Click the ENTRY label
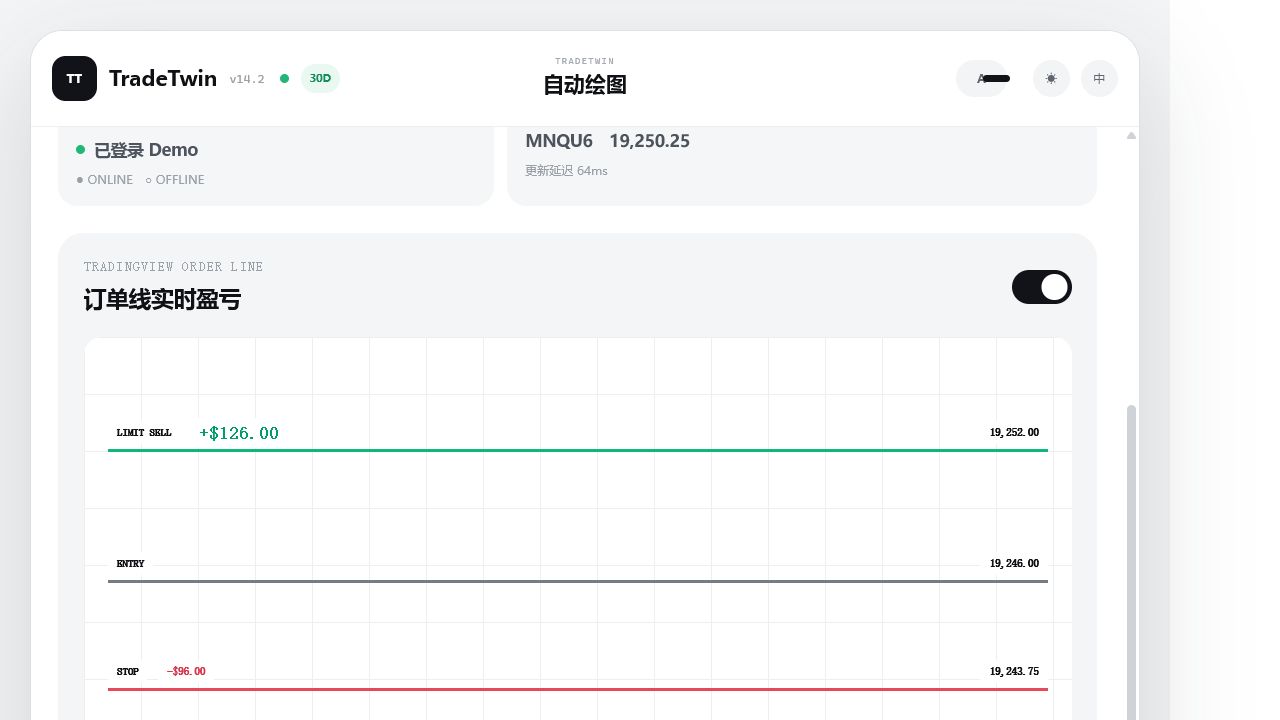The height and width of the screenshot is (720, 1280). [x=130, y=564]
